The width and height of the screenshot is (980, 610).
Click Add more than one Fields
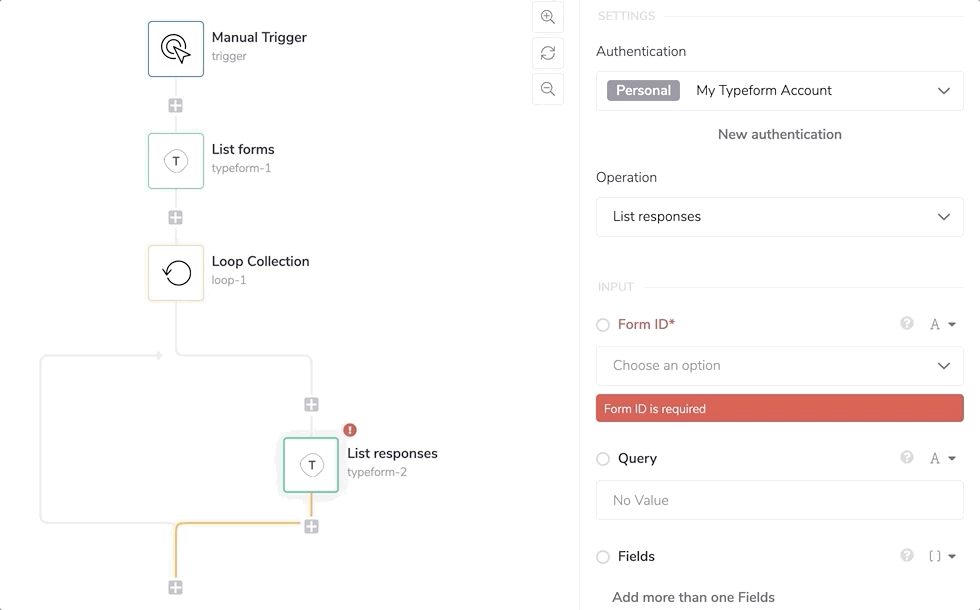pos(693,597)
